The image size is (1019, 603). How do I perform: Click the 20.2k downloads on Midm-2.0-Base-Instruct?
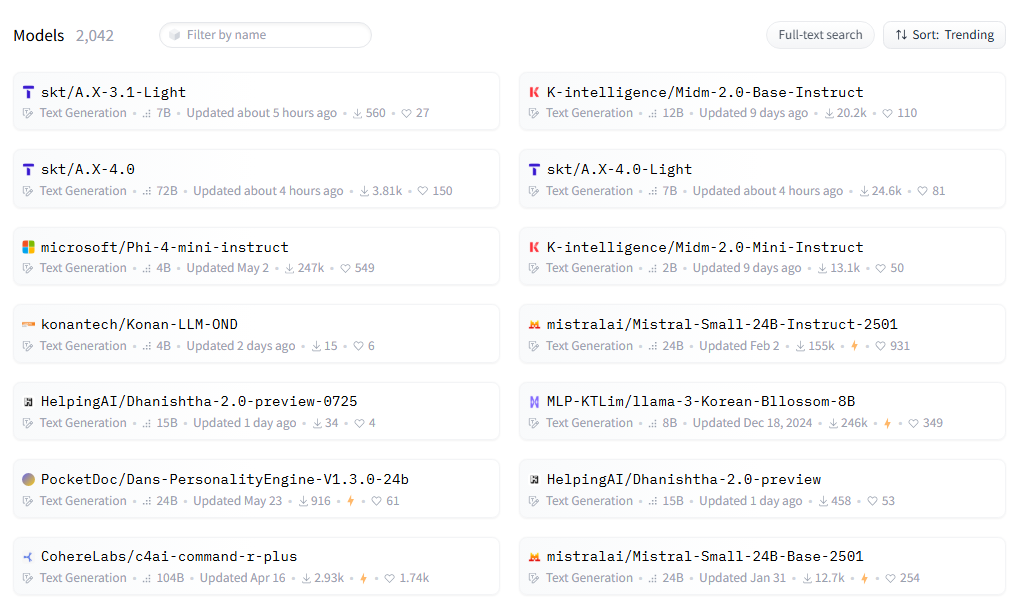pyautogui.click(x=852, y=113)
